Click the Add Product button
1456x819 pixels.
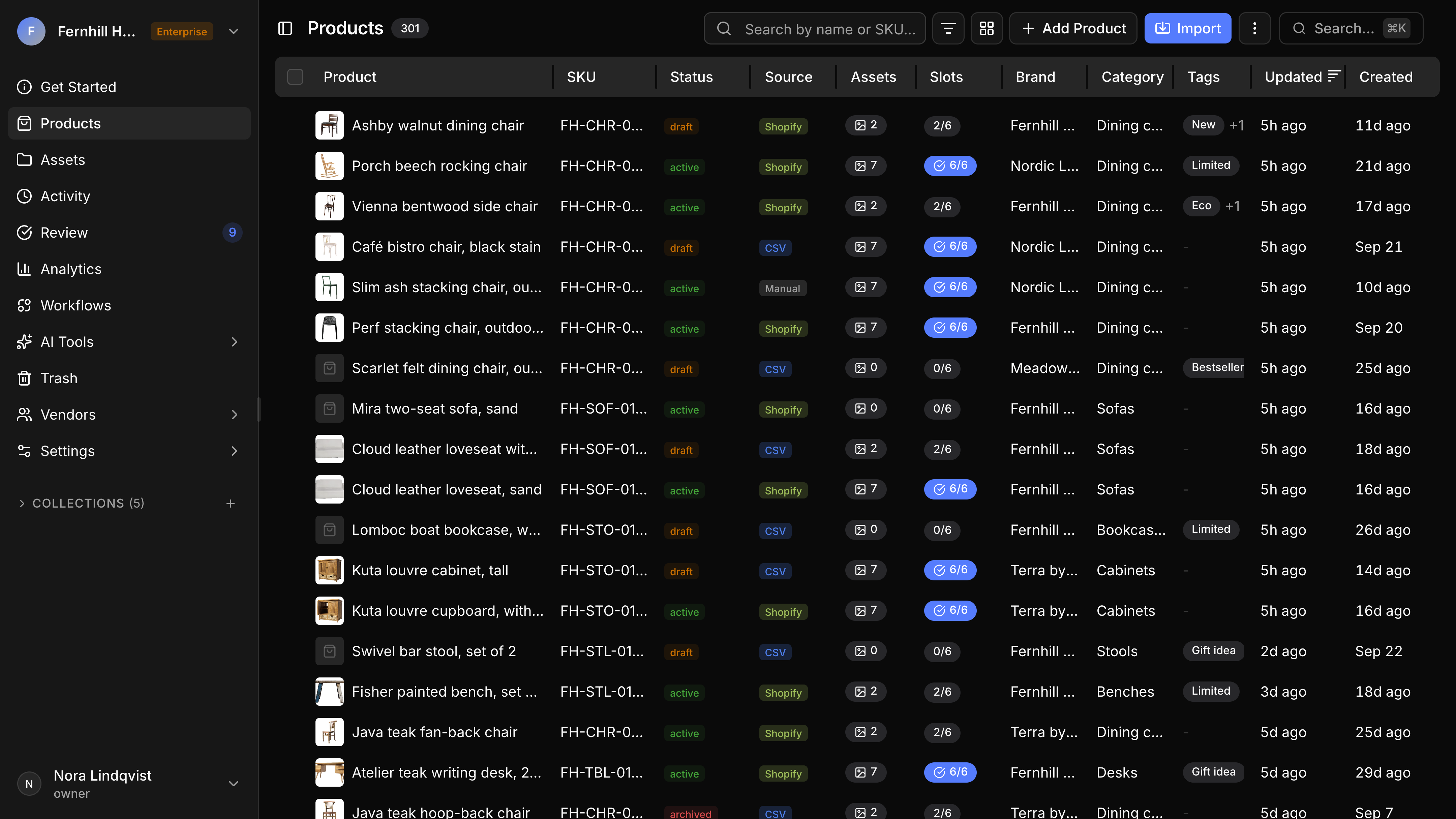click(1073, 28)
